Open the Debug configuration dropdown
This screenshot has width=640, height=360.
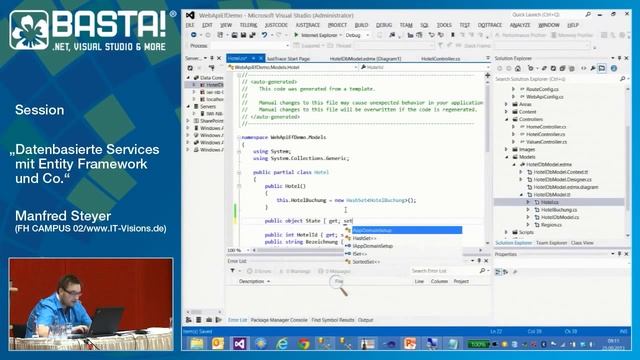pyautogui.click(x=358, y=36)
